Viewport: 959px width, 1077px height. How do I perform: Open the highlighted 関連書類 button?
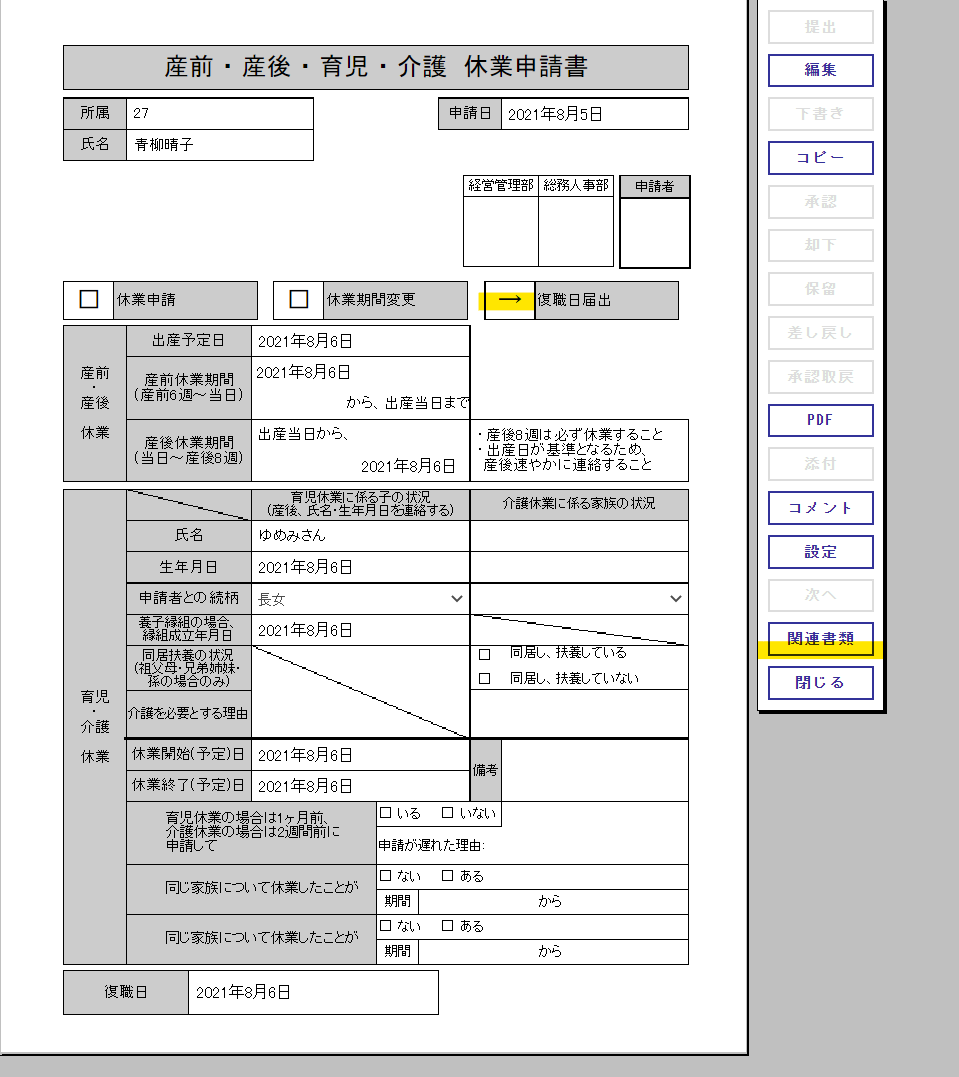click(820, 639)
